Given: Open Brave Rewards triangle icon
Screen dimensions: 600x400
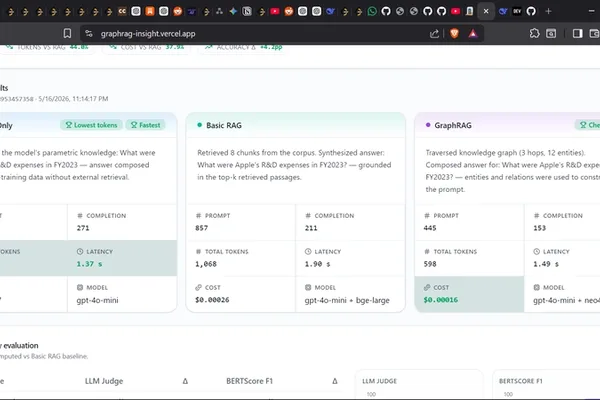Looking at the screenshot, I should point(473,34).
